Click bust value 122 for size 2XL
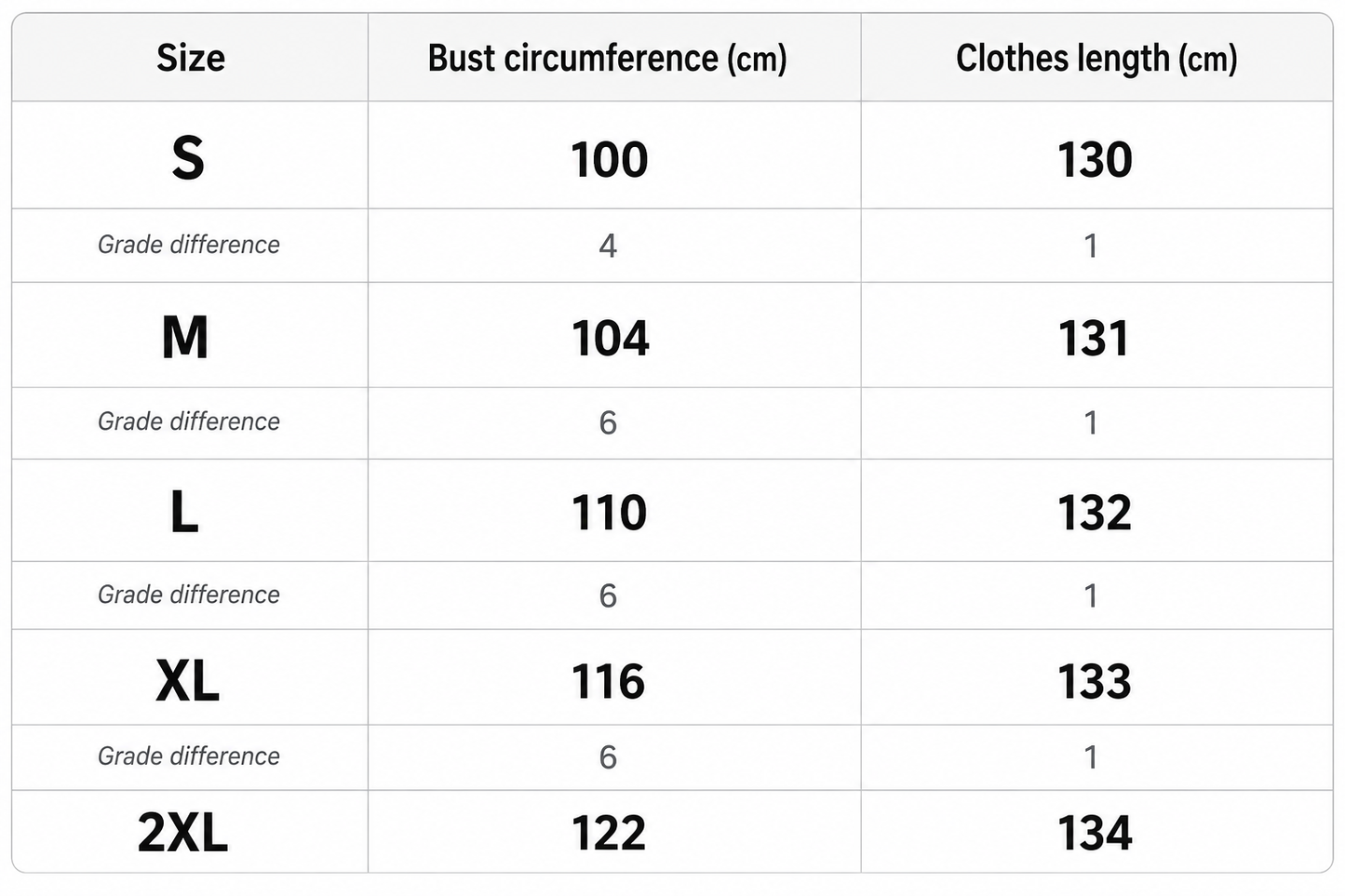This screenshot has width=1345, height=896. 609,834
